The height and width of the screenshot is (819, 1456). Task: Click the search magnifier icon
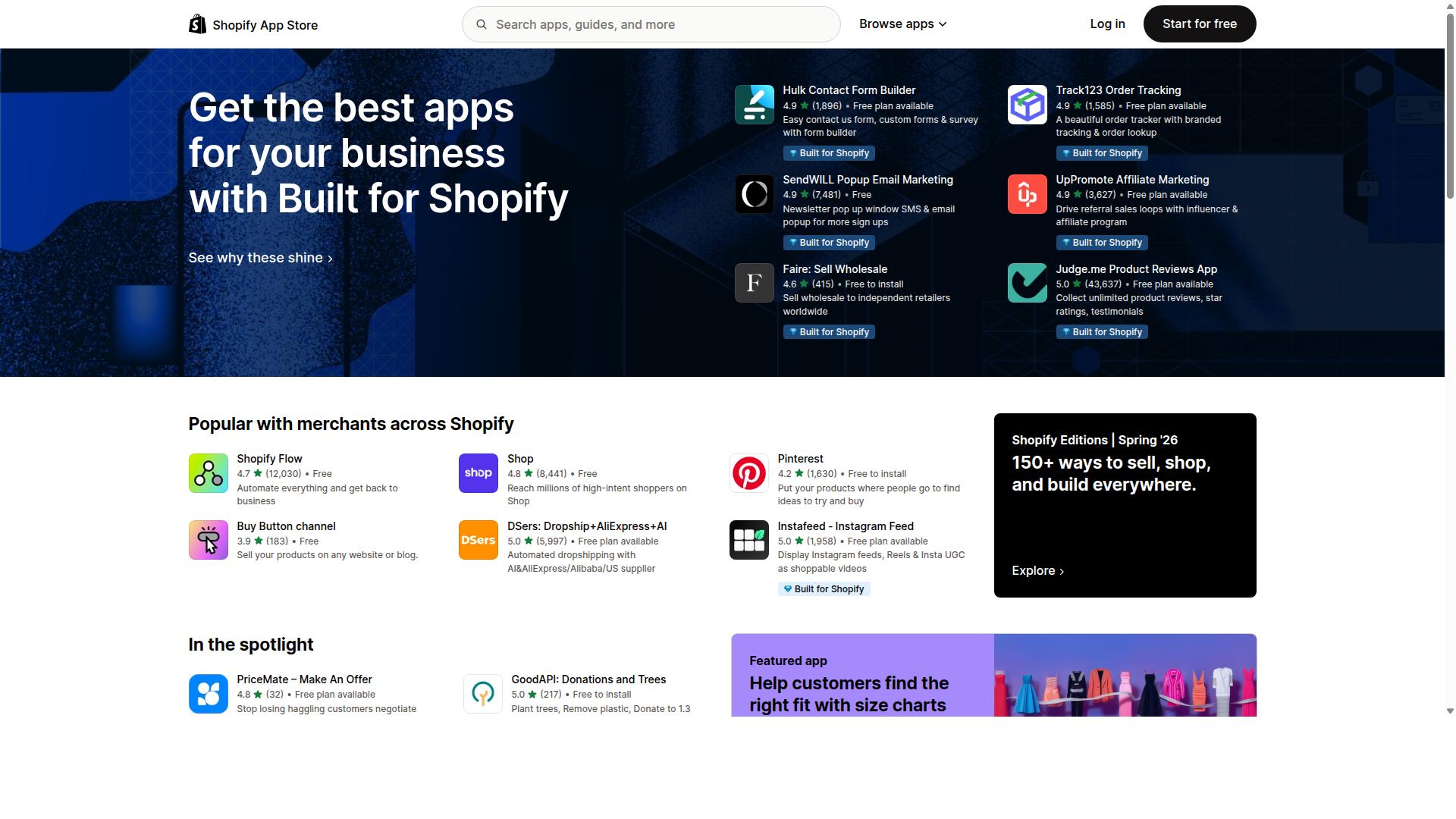[481, 24]
